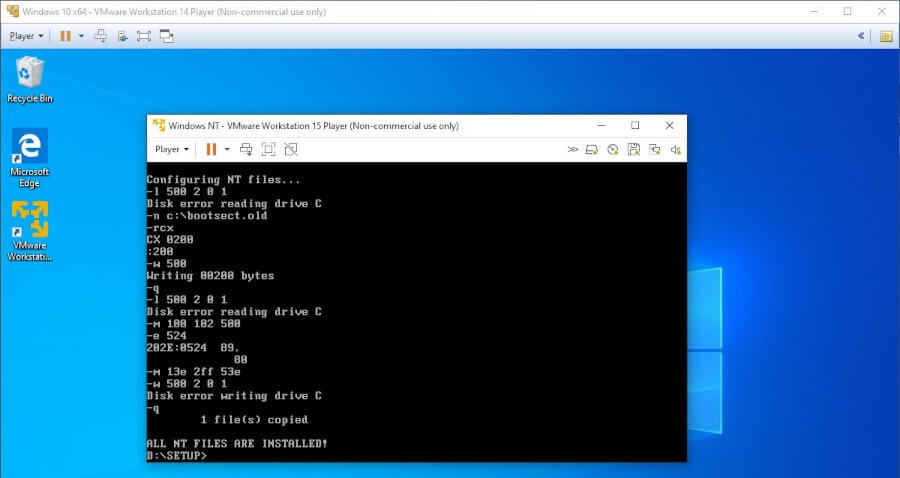Toggle Unity mode icon in the Windows NT player
Screen dimensions: 900x478
291,149
